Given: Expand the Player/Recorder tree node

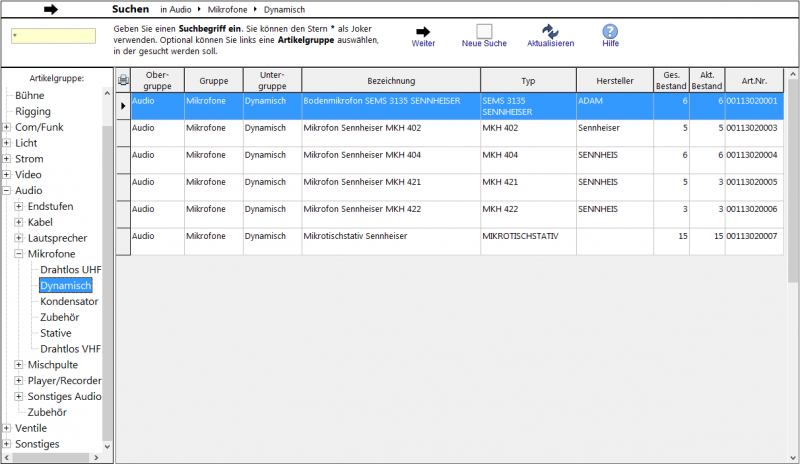Looking at the screenshot, I should (x=19, y=380).
